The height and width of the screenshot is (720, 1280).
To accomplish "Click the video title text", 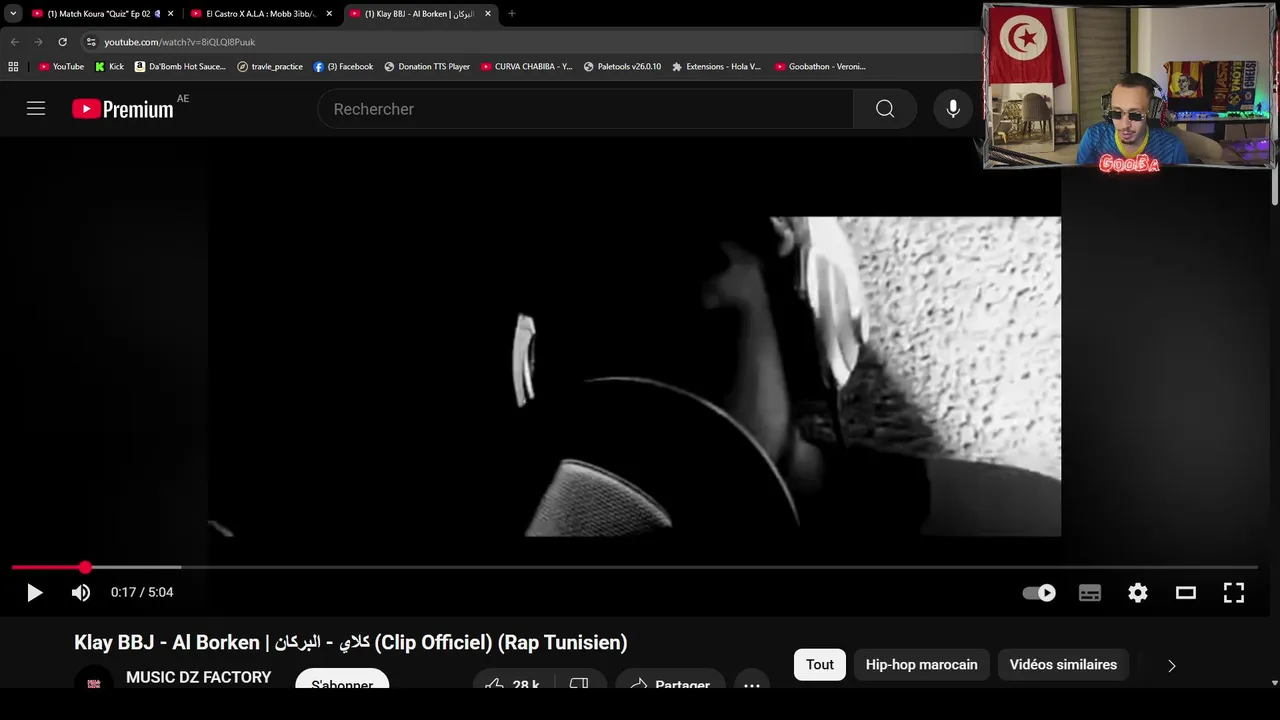I will click(350, 643).
